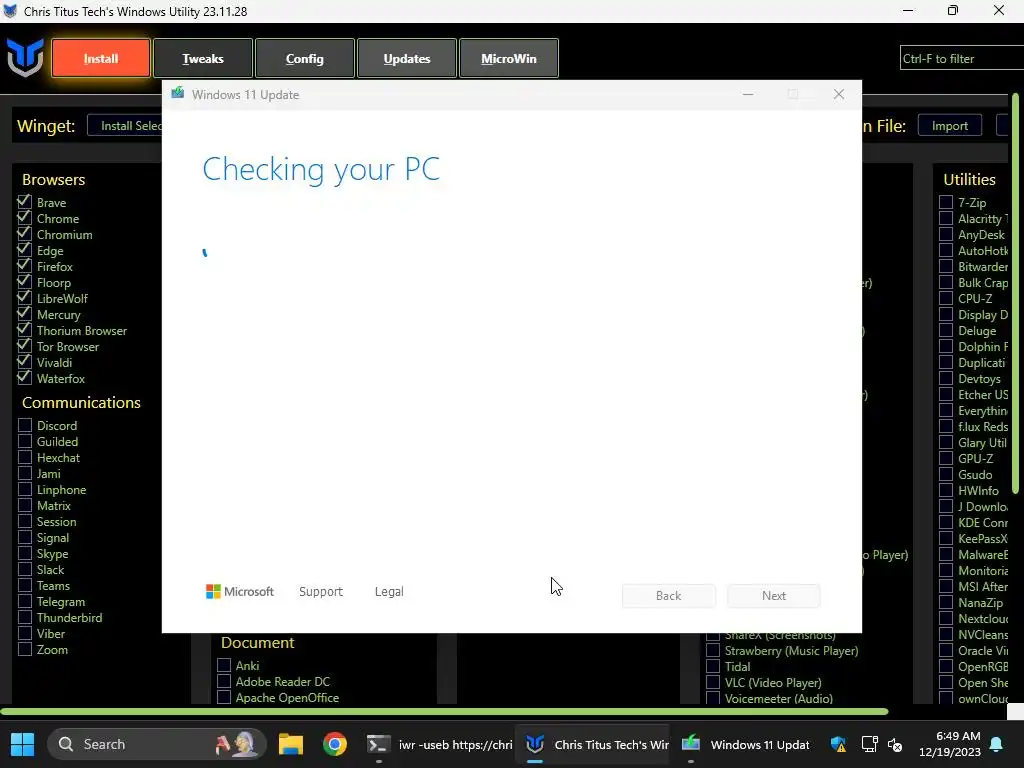Click the Install Selection winget button
Screen dimensions: 1024x768
tap(125, 125)
